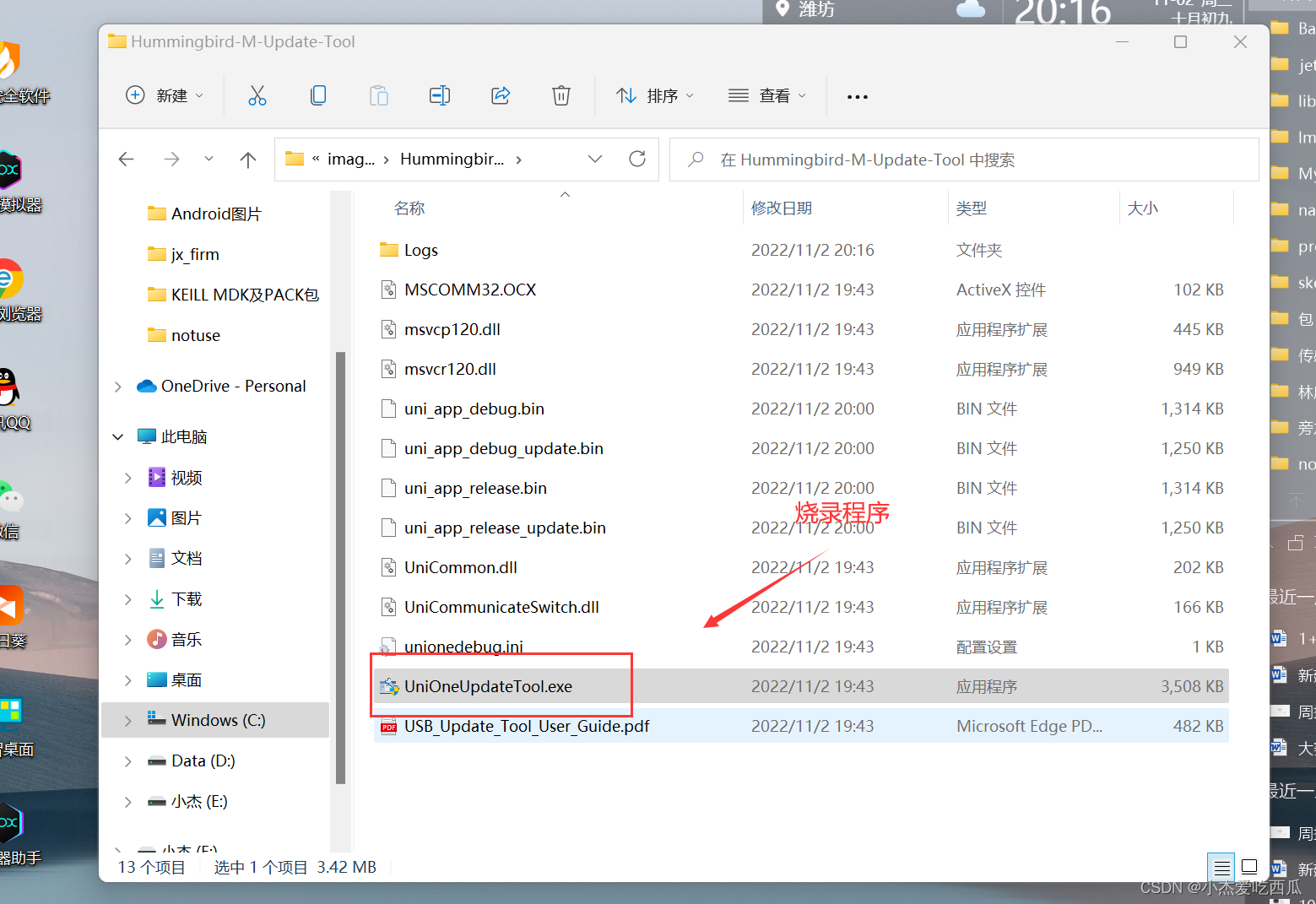
Task: Select uni_app_debug.bin file
Action: 801,409
